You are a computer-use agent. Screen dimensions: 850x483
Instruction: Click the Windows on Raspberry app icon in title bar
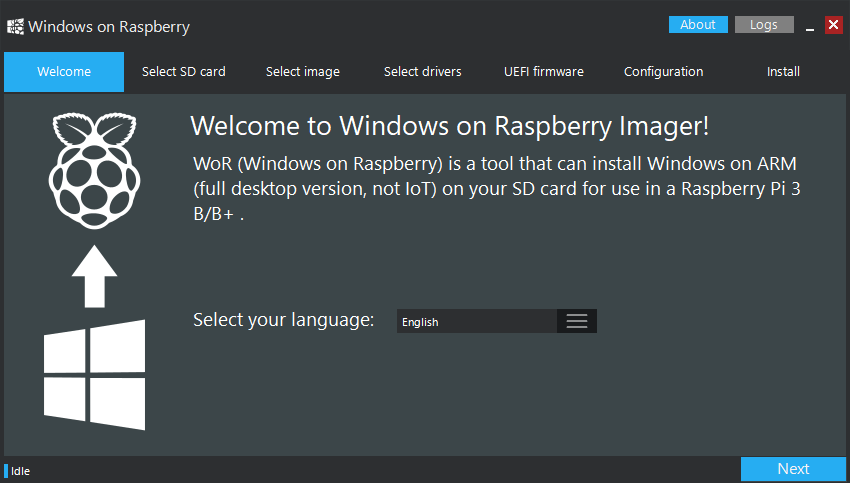tap(15, 26)
